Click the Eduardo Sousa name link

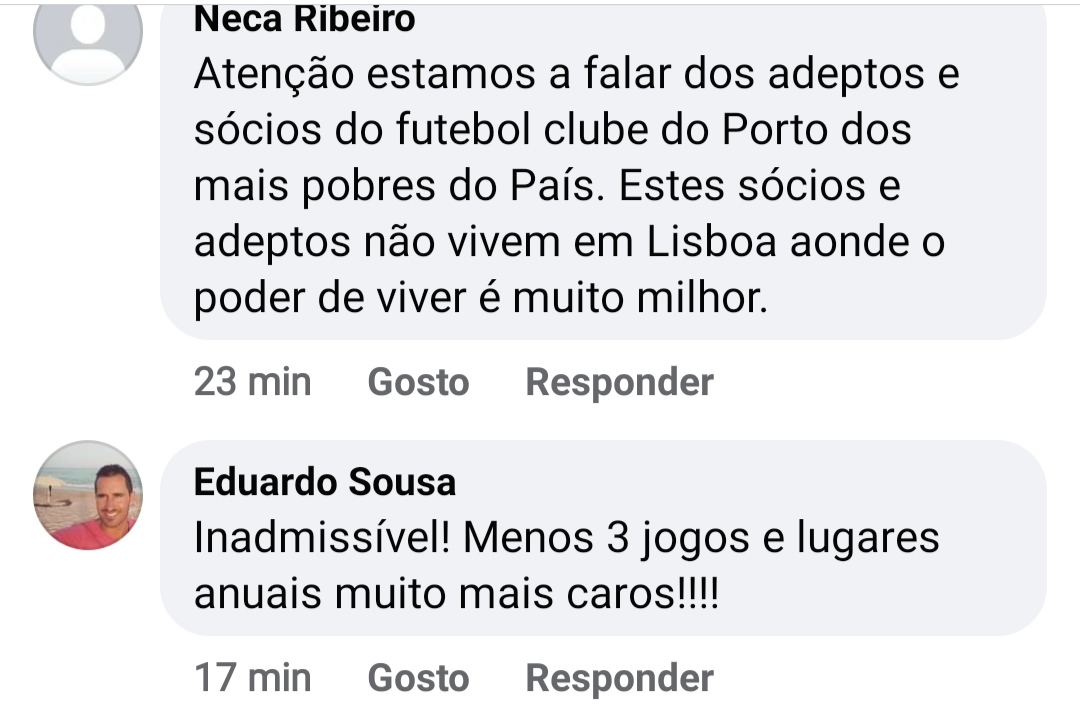tap(324, 483)
